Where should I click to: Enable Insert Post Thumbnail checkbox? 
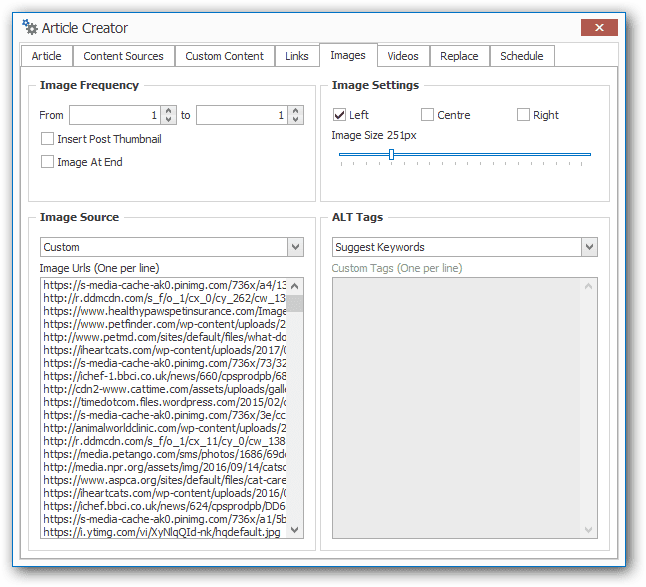47,139
